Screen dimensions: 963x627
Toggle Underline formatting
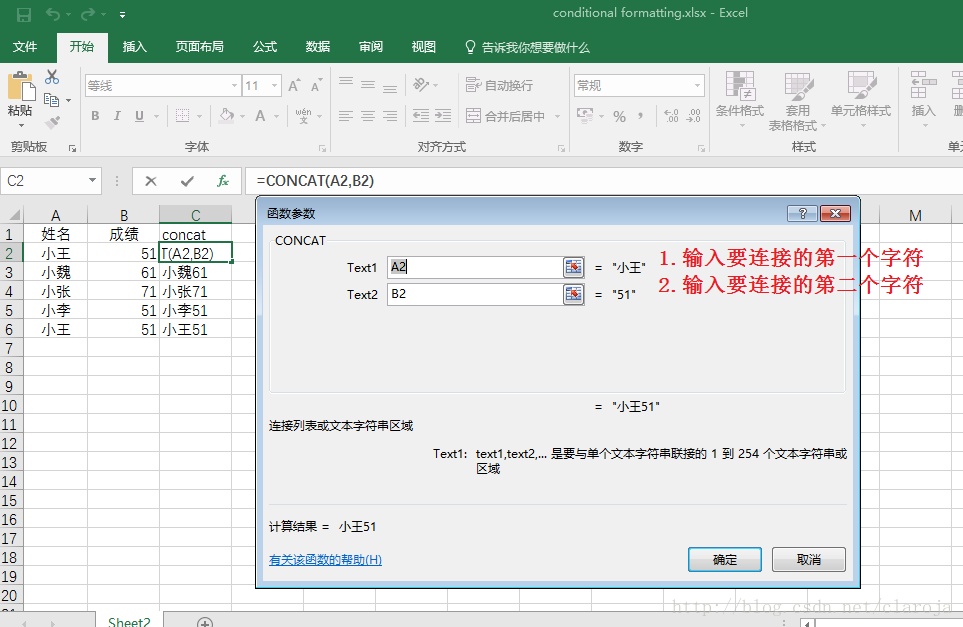click(x=139, y=115)
